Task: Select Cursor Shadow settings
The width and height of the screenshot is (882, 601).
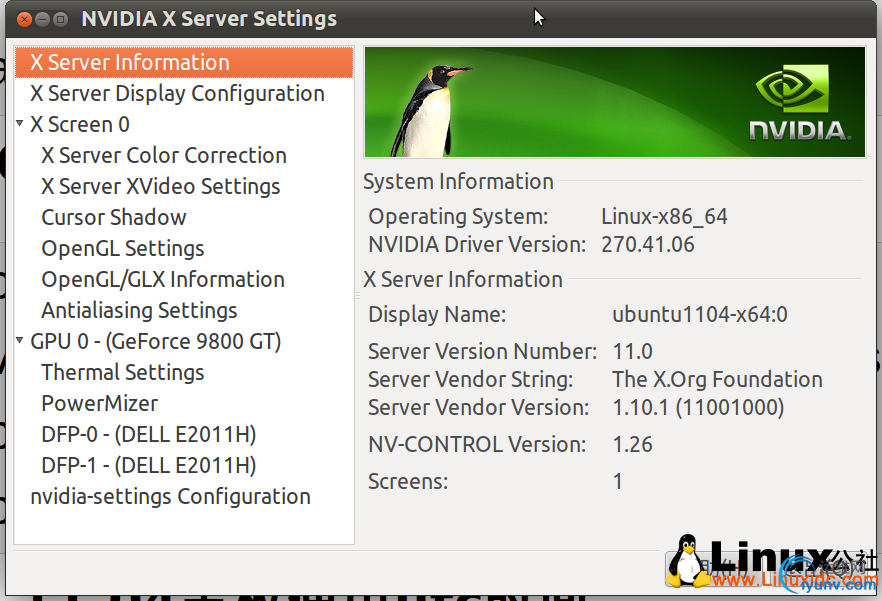Action: tap(114, 217)
